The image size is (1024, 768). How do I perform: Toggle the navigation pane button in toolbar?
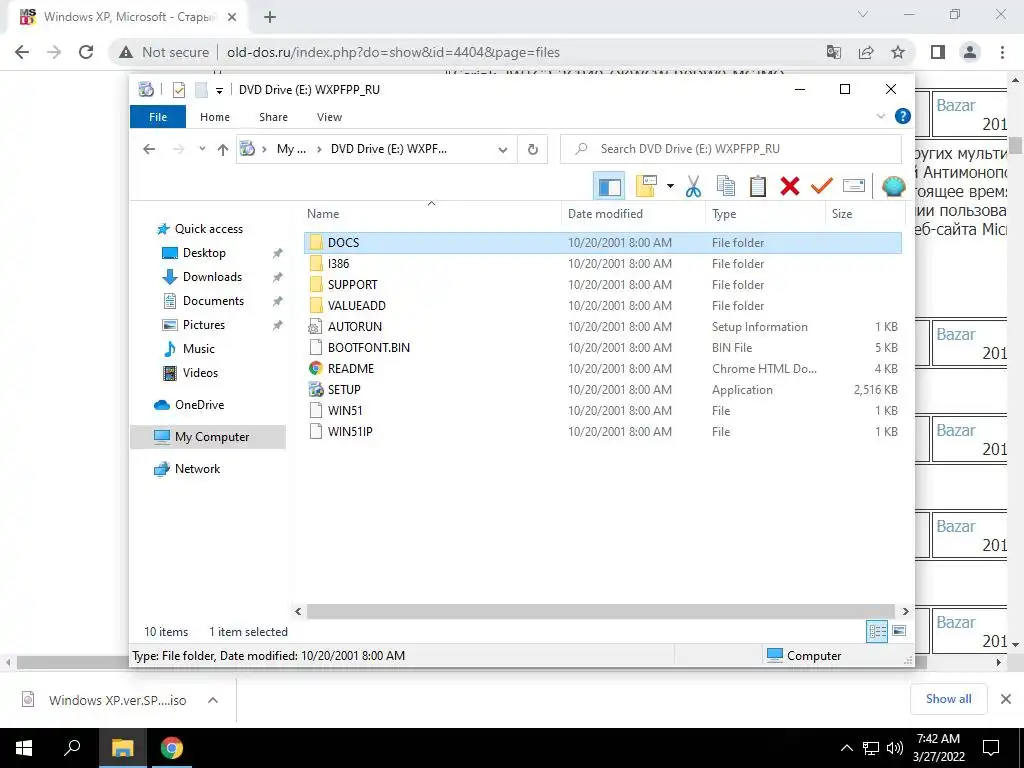click(x=609, y=187)
